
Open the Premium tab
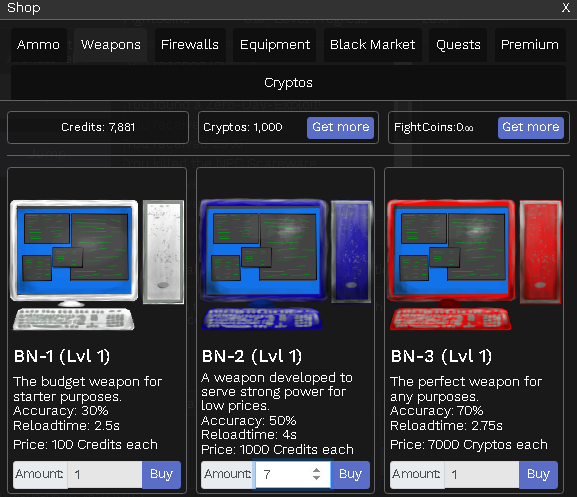tap(530, 45)
